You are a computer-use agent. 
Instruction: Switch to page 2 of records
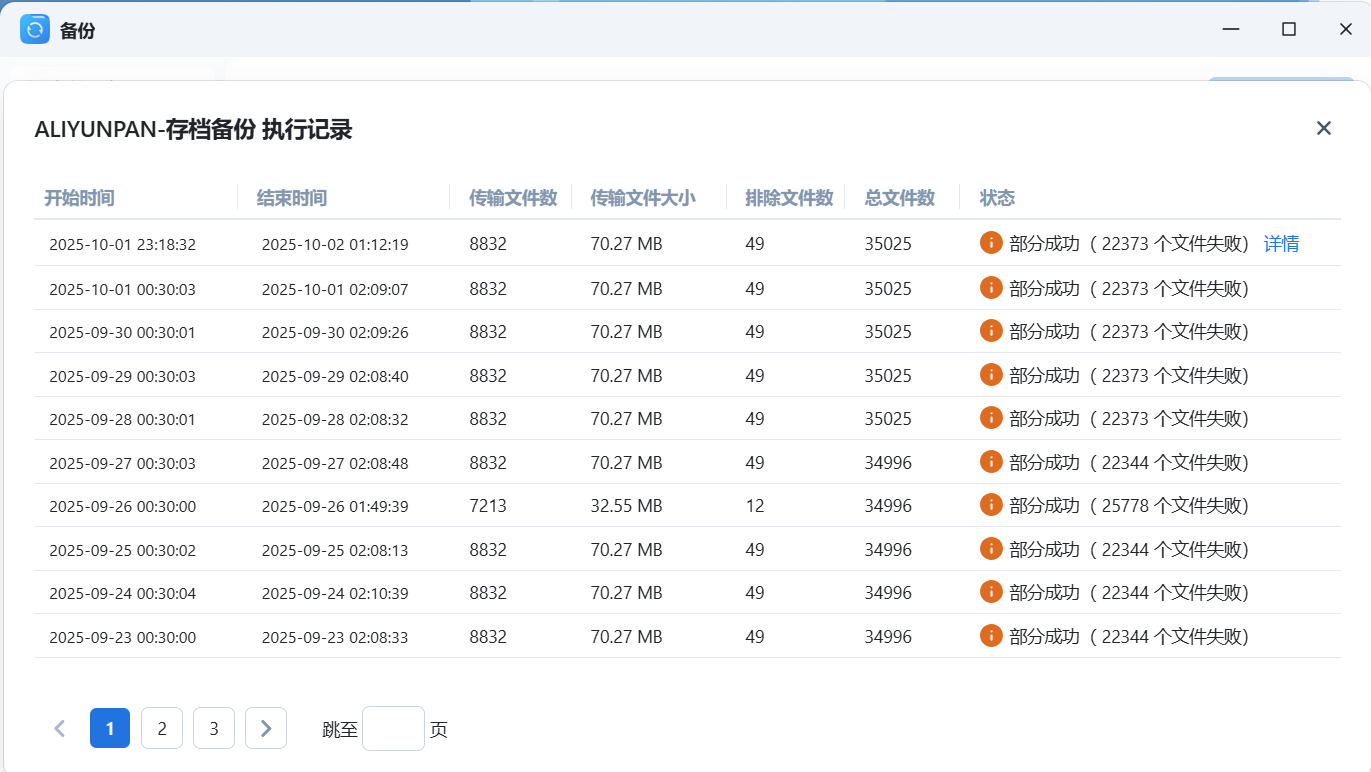(x=162, y=728)
